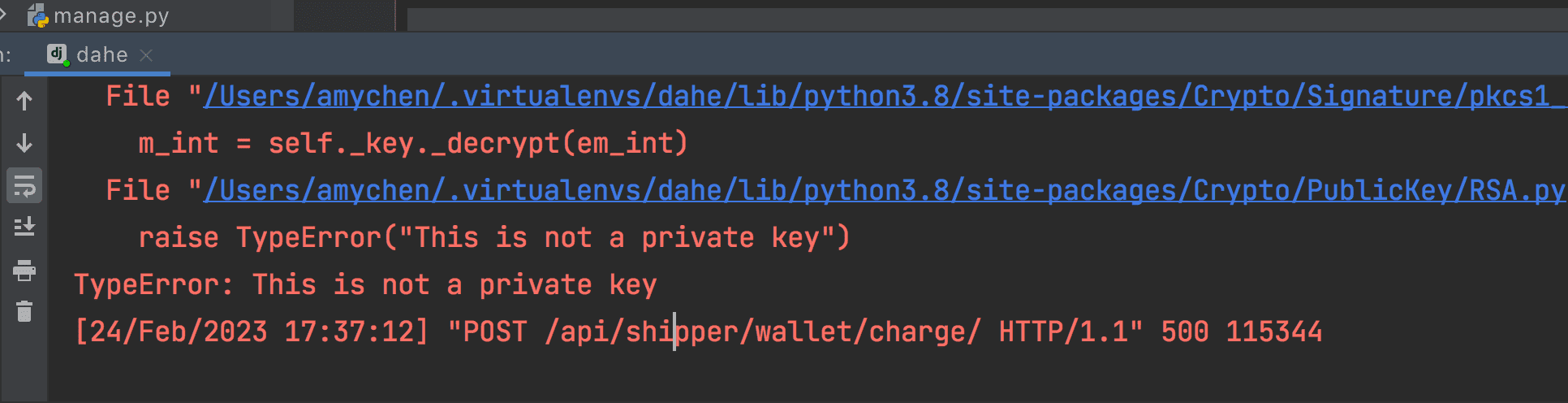Open the Crypto/Signature/pkcs1 file link
Screen dimensions: 1568x403
pos(885,97)
